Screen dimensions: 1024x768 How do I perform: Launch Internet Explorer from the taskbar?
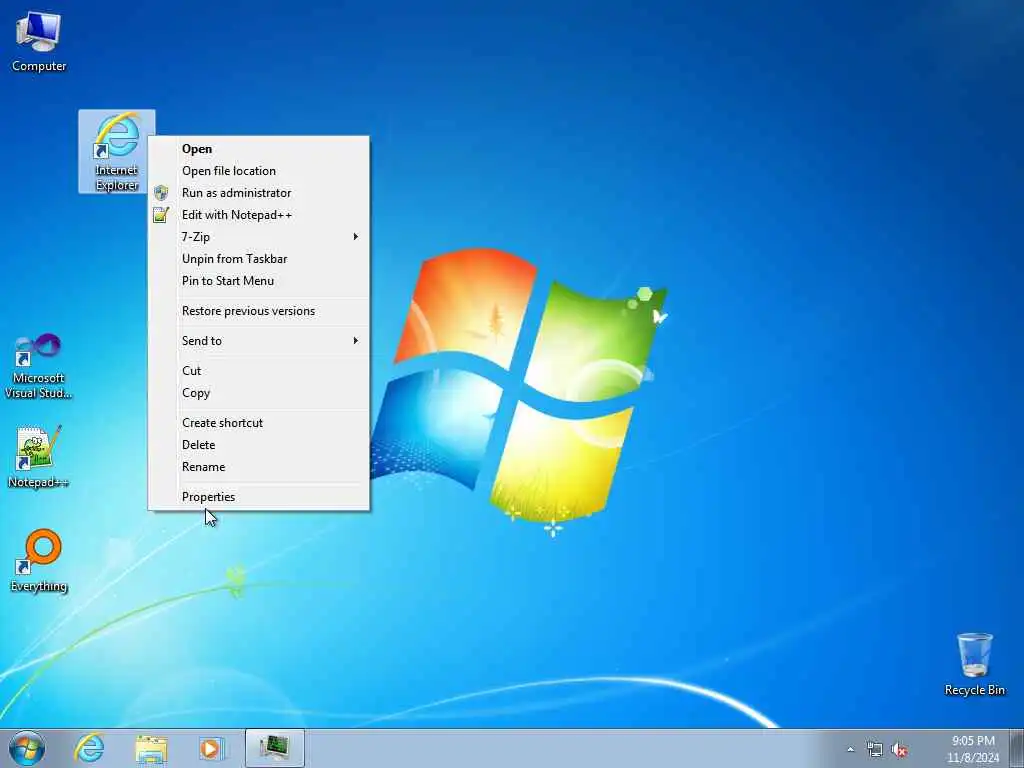coord(89,748)
